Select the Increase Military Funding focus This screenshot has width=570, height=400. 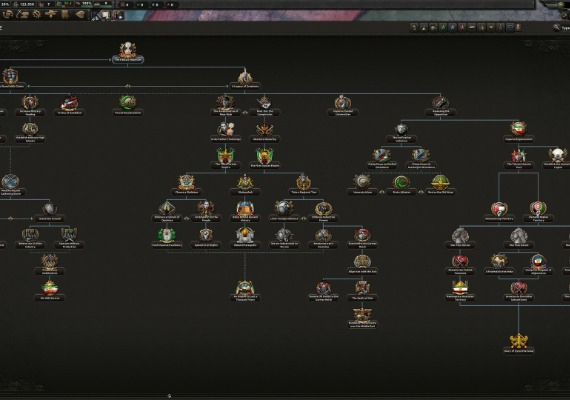[30, 105]
